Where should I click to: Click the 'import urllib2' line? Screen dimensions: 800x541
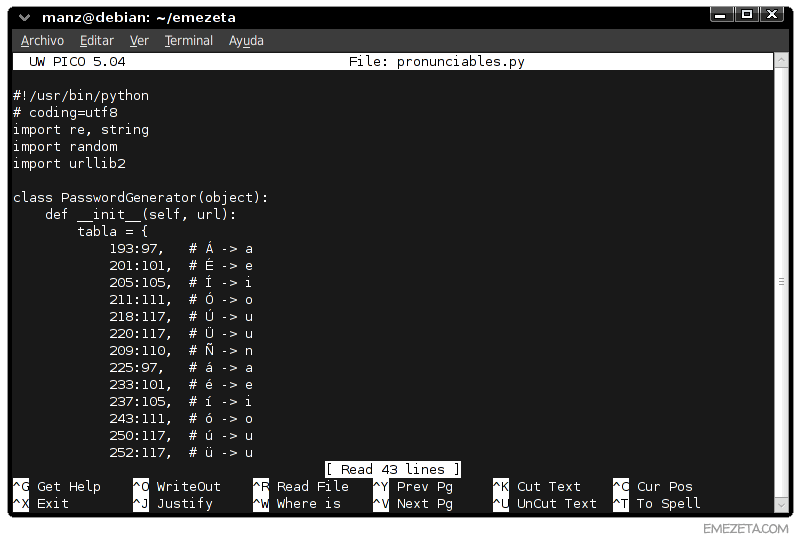tap(69, 163)
